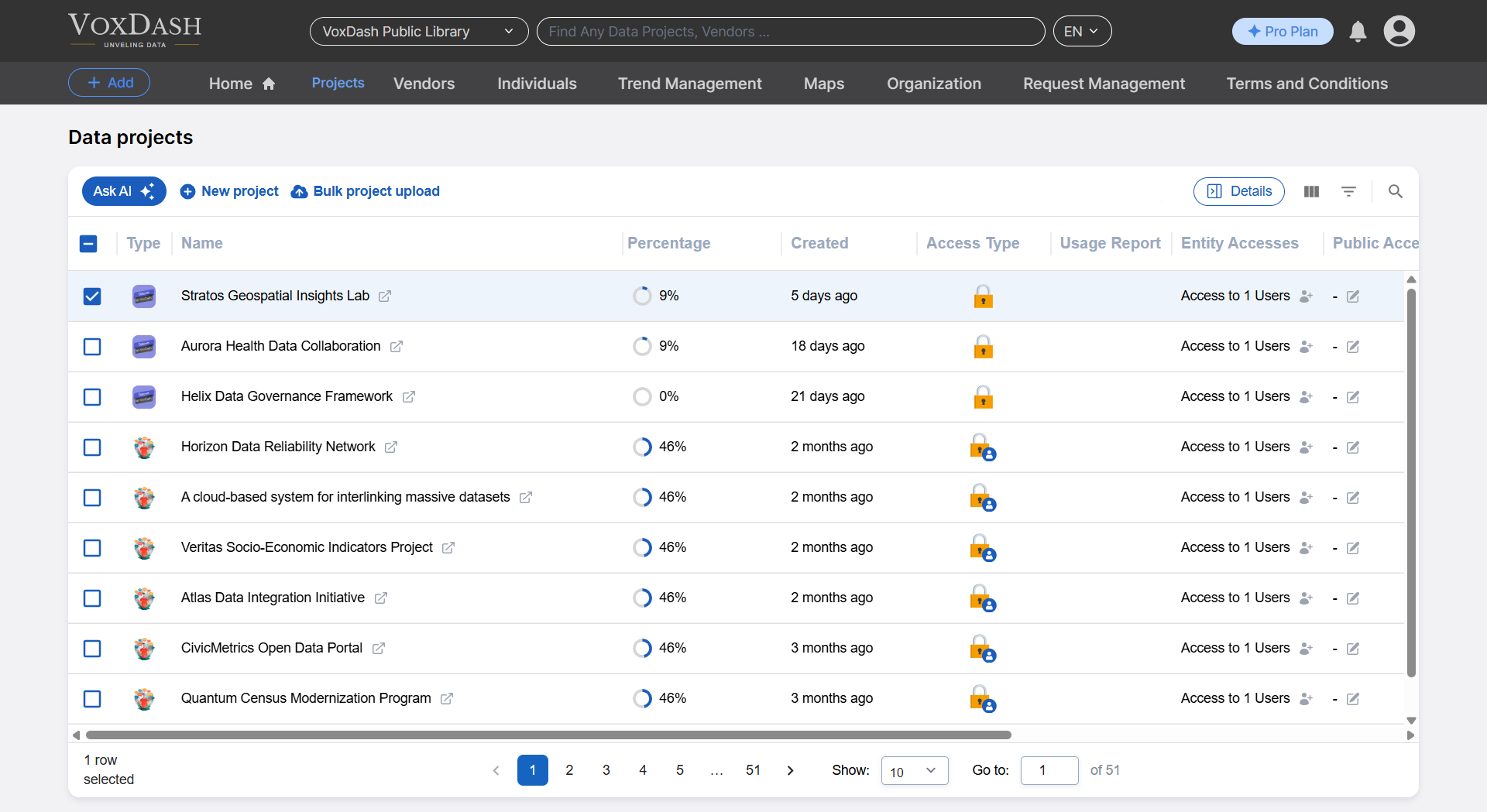This screenshot has height=812, width=1487.
Task: Open the EN language selector
Action: 1081,32
